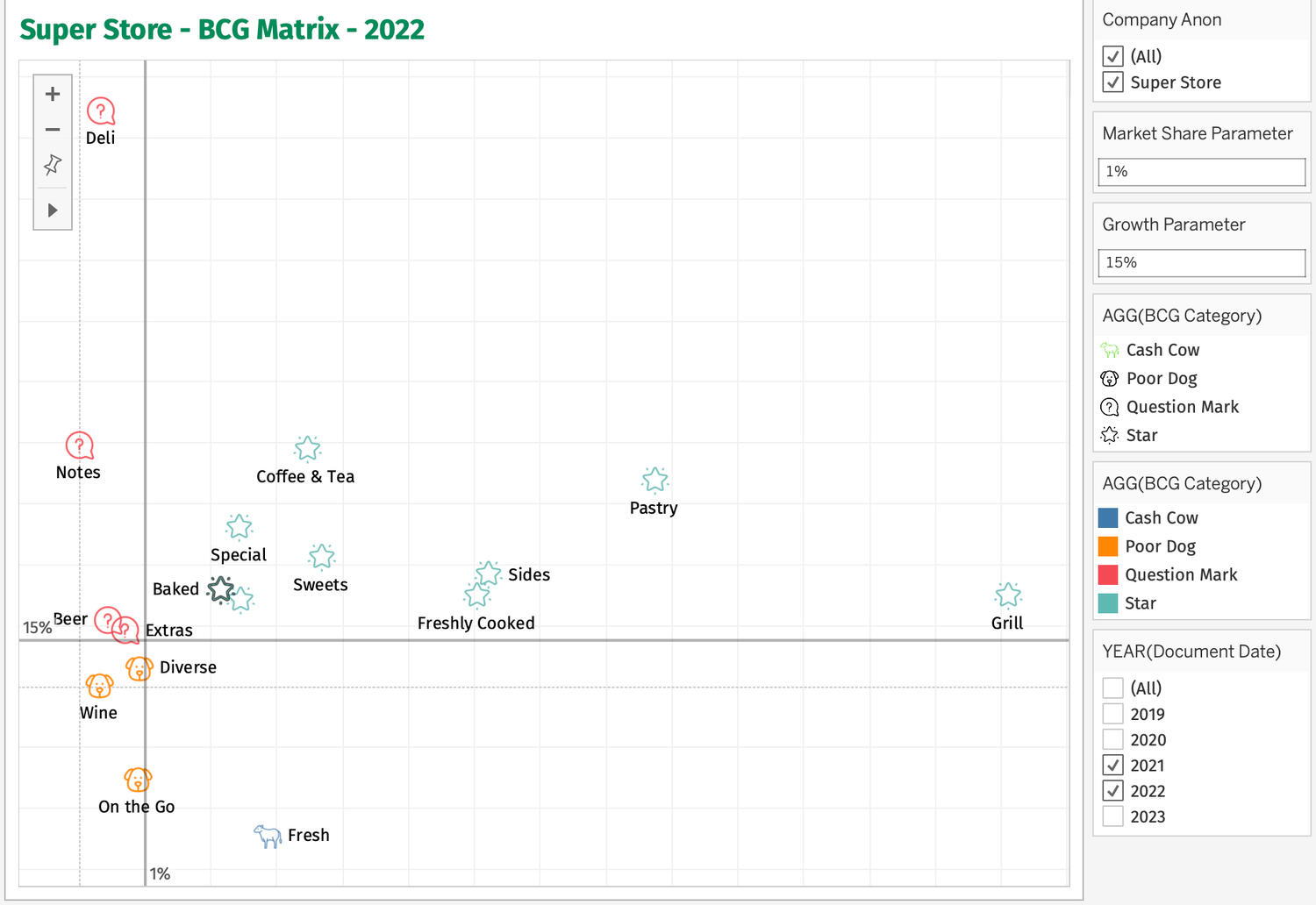This screenshot has height=905, width=1316.
Task: Check the 2019 year filter
Action: coord(1113,714)
